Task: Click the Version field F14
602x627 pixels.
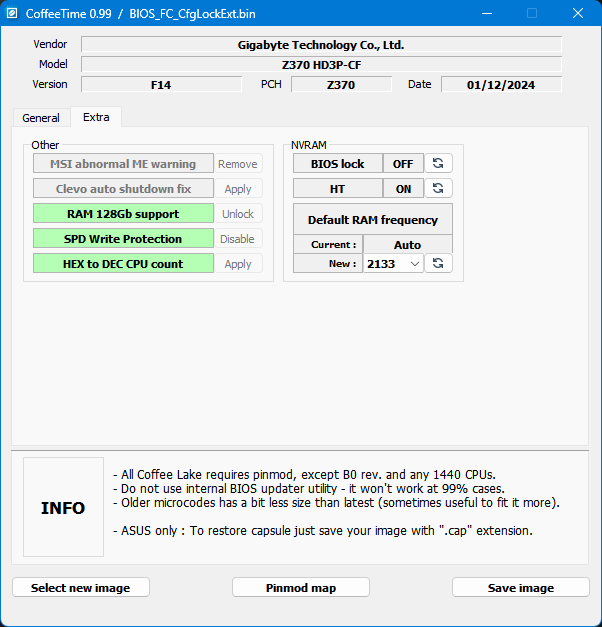Action: tap(161, 85)
